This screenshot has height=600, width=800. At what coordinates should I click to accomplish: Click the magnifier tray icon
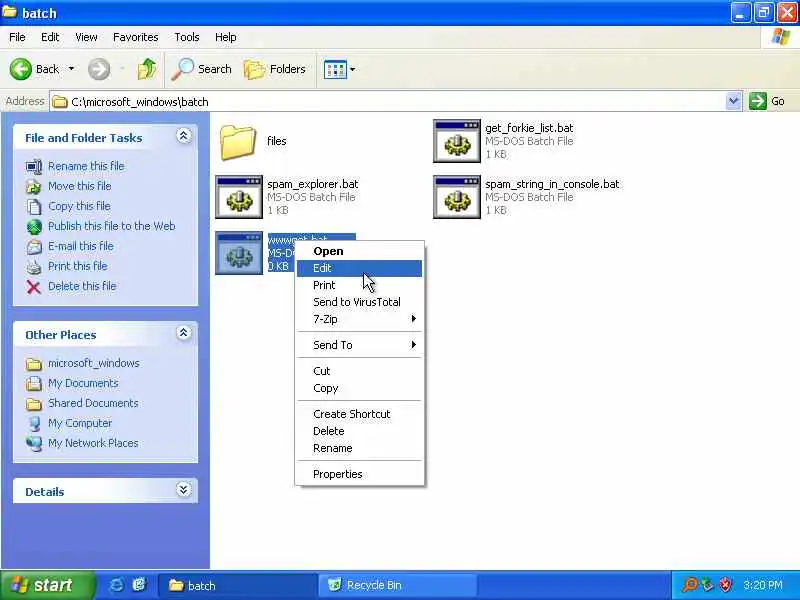coord(689,585)
